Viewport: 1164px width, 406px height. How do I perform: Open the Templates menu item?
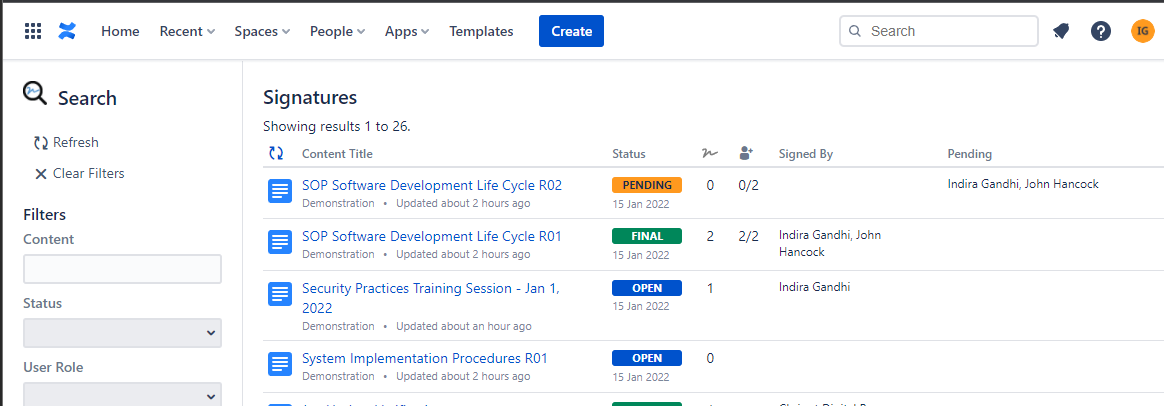coord(481,31)
